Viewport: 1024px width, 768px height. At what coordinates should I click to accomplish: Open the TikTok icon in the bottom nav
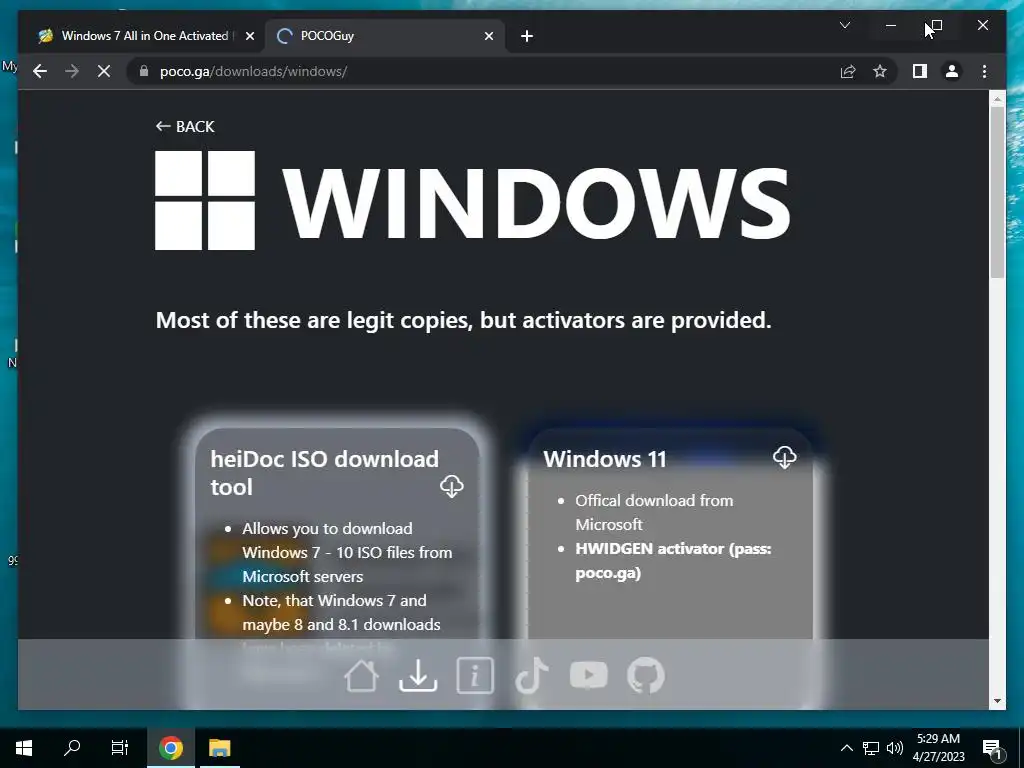(x=532, y=675)
